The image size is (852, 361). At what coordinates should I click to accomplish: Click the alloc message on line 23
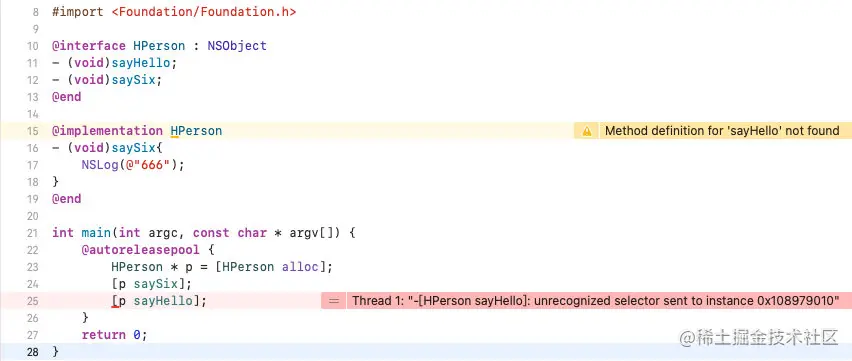(300, 267)
